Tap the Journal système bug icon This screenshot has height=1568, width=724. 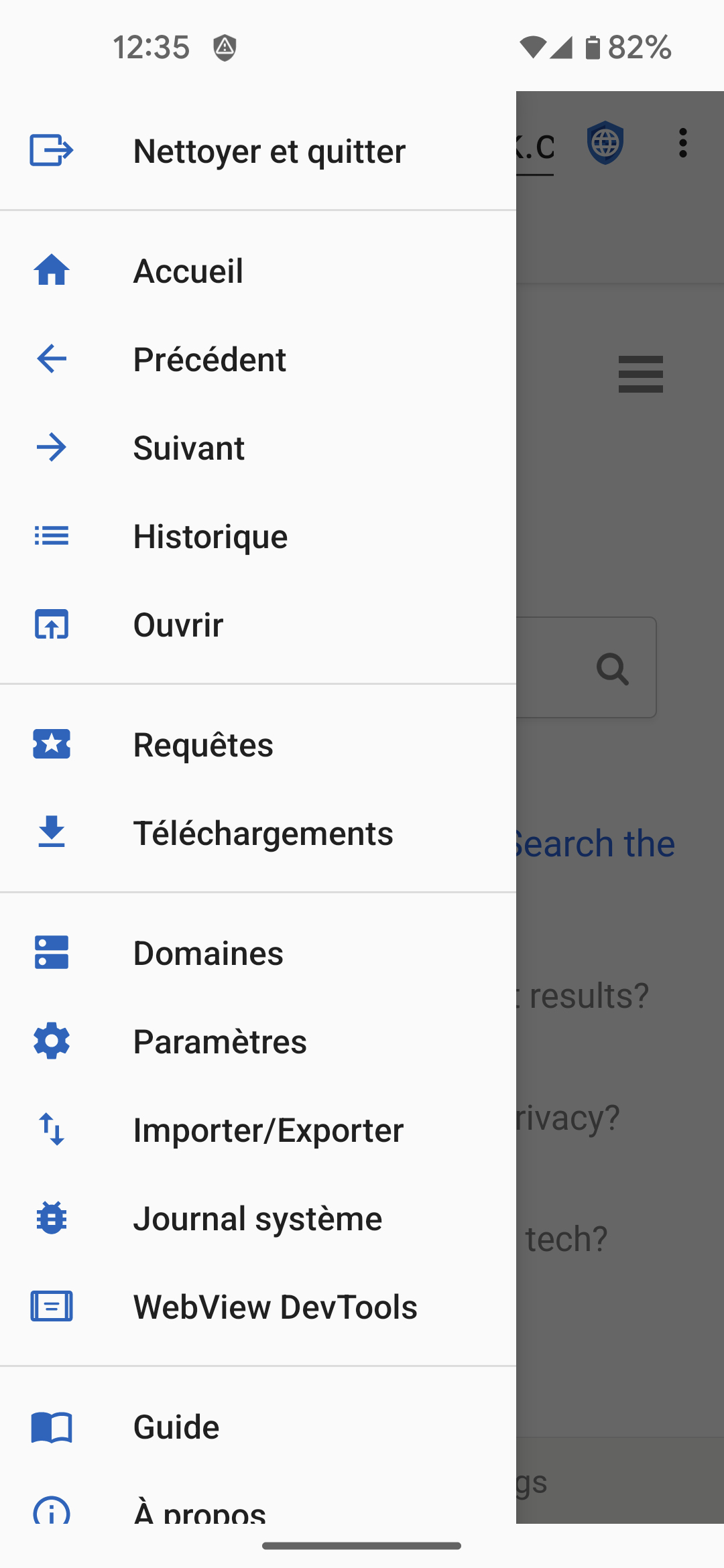pos(52,1218)
